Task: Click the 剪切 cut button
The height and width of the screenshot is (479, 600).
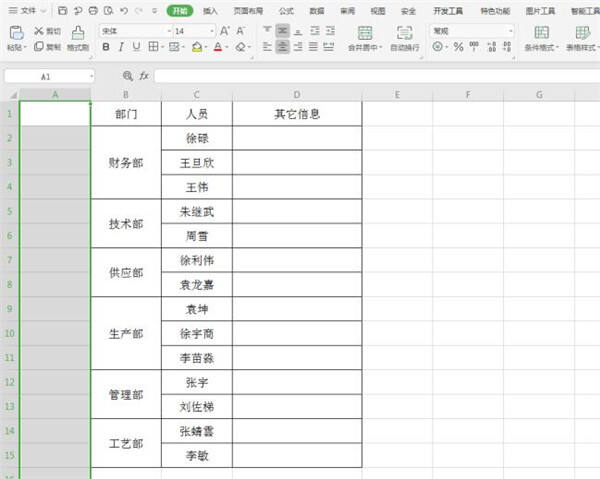Action: pyautogui.click(x=47, y=31)
